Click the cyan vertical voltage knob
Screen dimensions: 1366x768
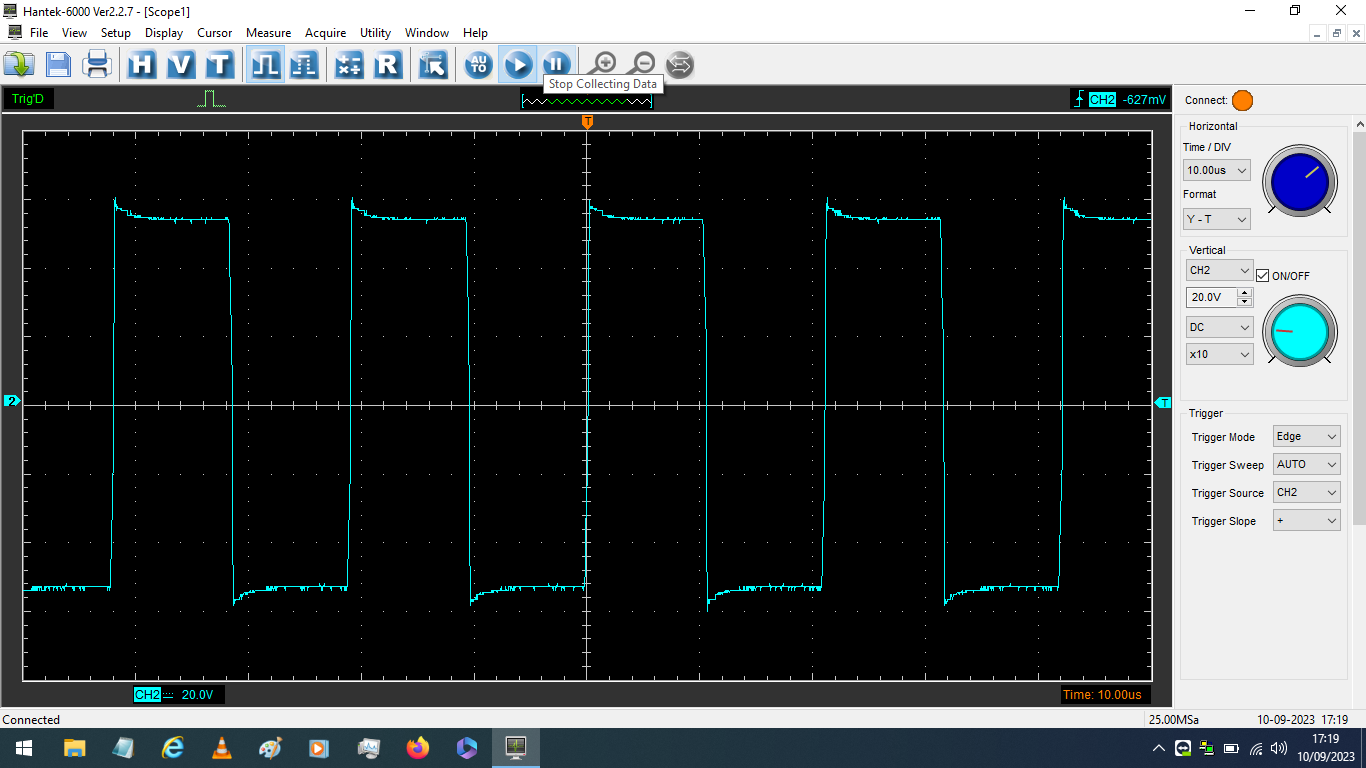point(1300,330)
